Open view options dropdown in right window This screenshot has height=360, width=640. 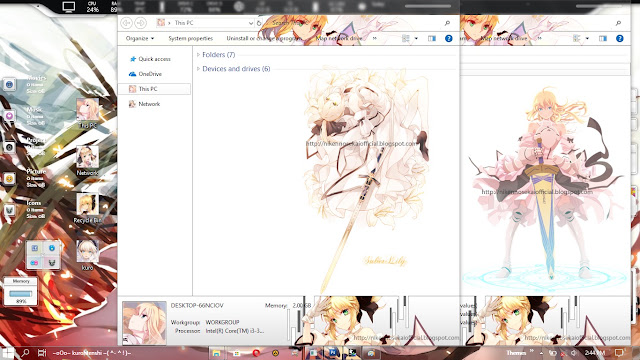click(587, 38)
